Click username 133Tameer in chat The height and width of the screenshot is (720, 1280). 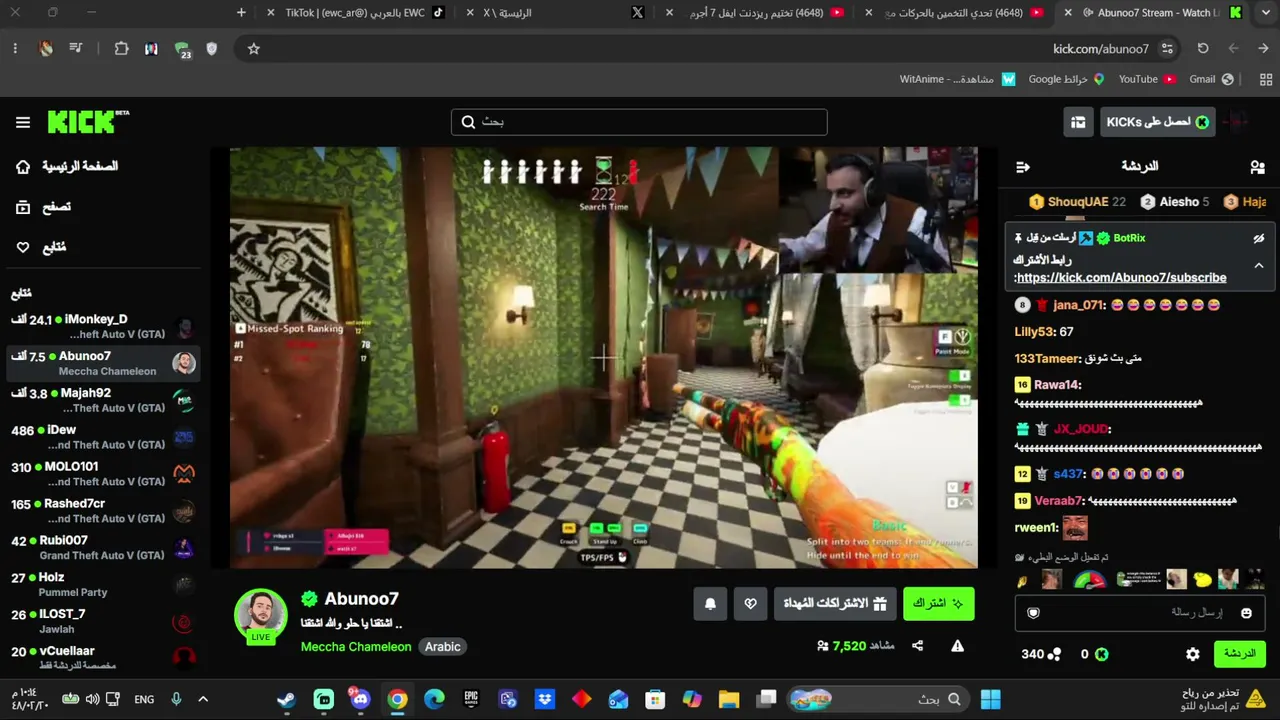click(1047, 358)
